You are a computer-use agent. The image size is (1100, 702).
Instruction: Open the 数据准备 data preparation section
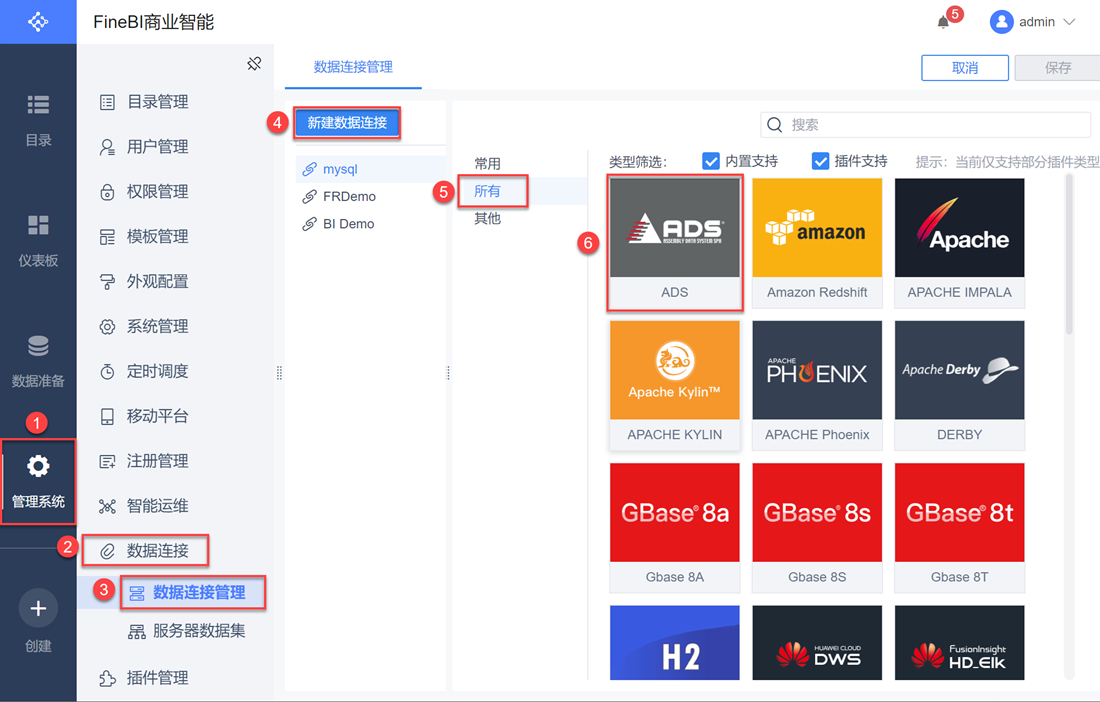(38, 362)
